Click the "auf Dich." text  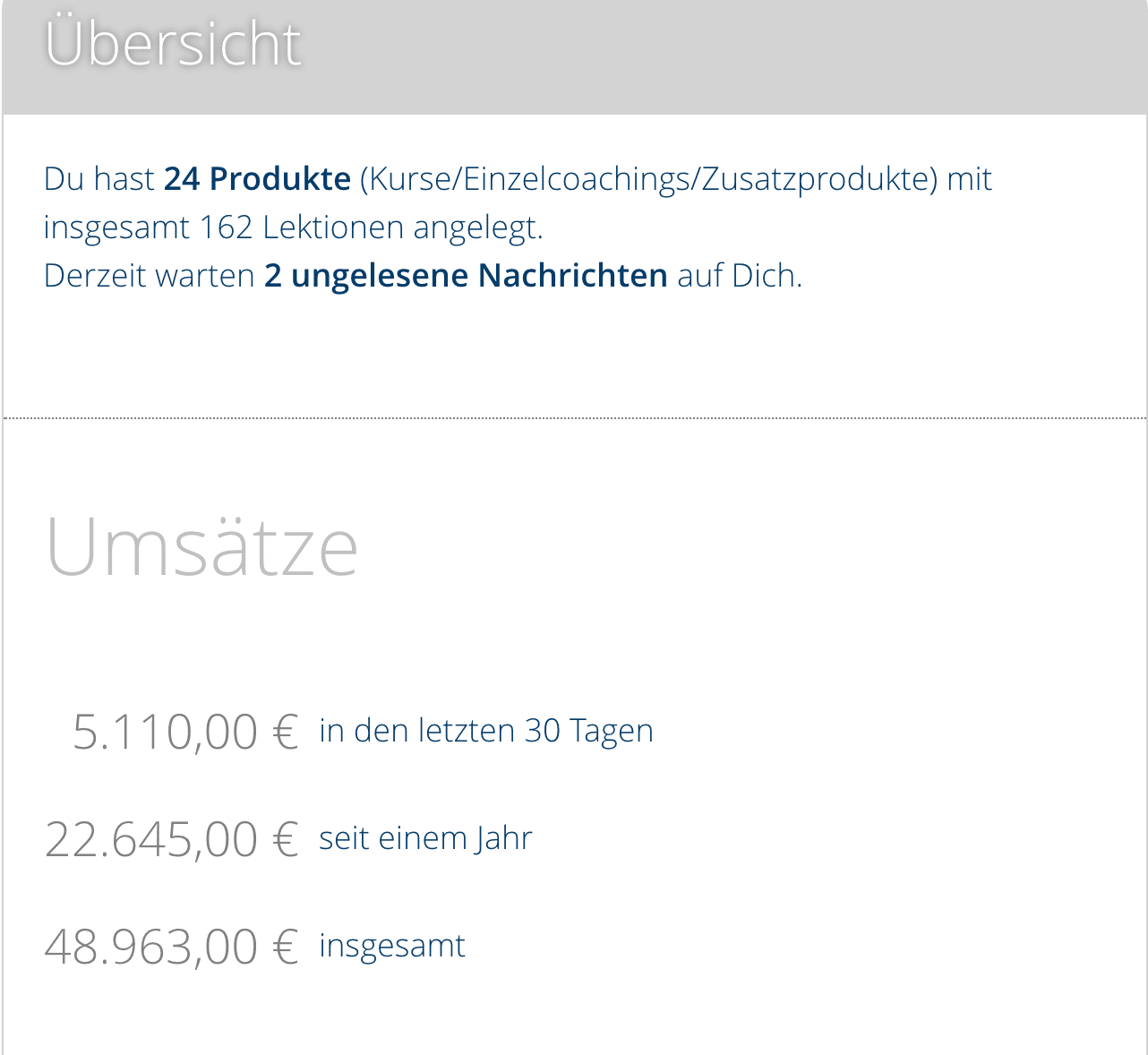point(740,275)
